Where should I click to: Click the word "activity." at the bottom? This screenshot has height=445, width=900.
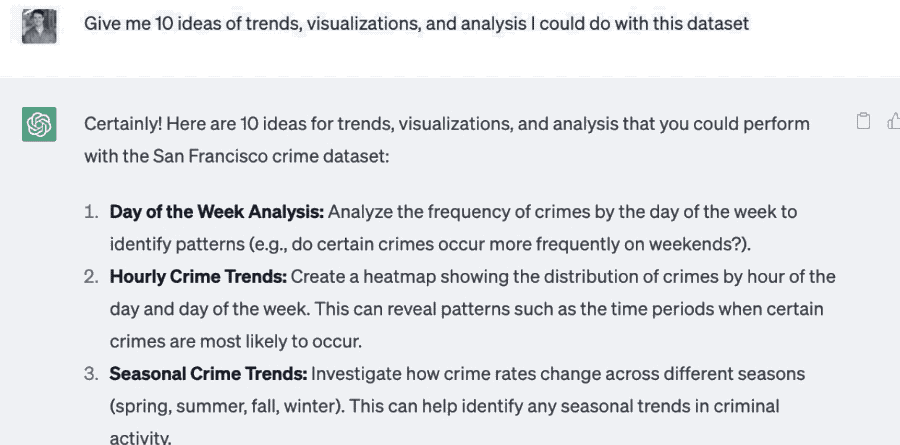click(x=141, y=437)
